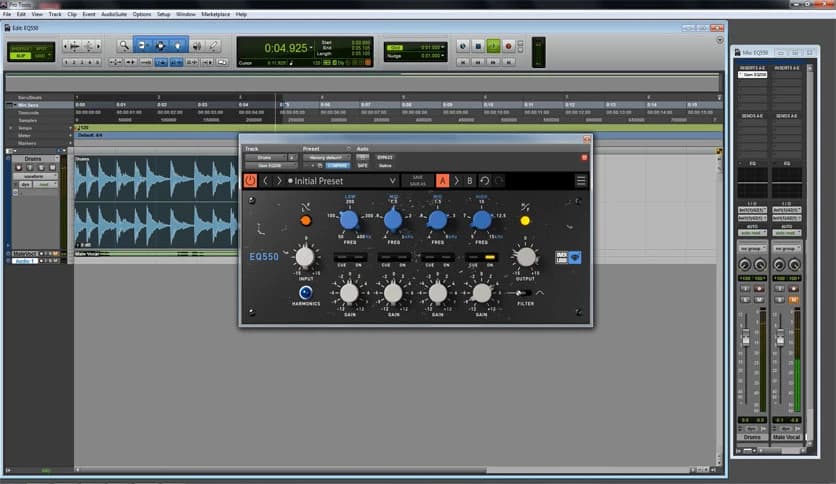Toggle the blue Harmonics button
The image size is (836, 484).
tap(306, 292)
